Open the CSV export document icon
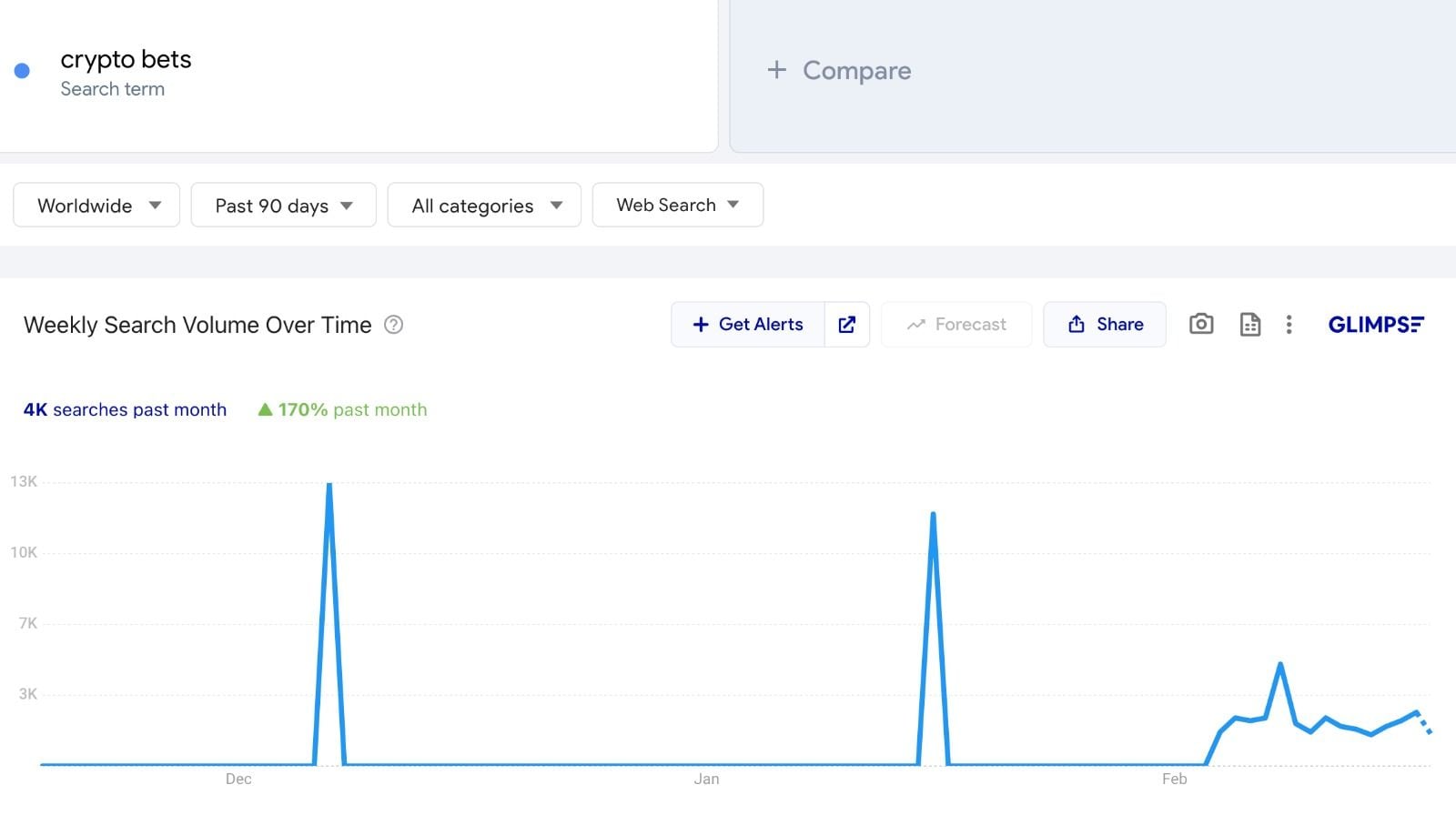The width and height of the screenshot is (1456, 815). pyautogui.click(x=1250, y=325)
